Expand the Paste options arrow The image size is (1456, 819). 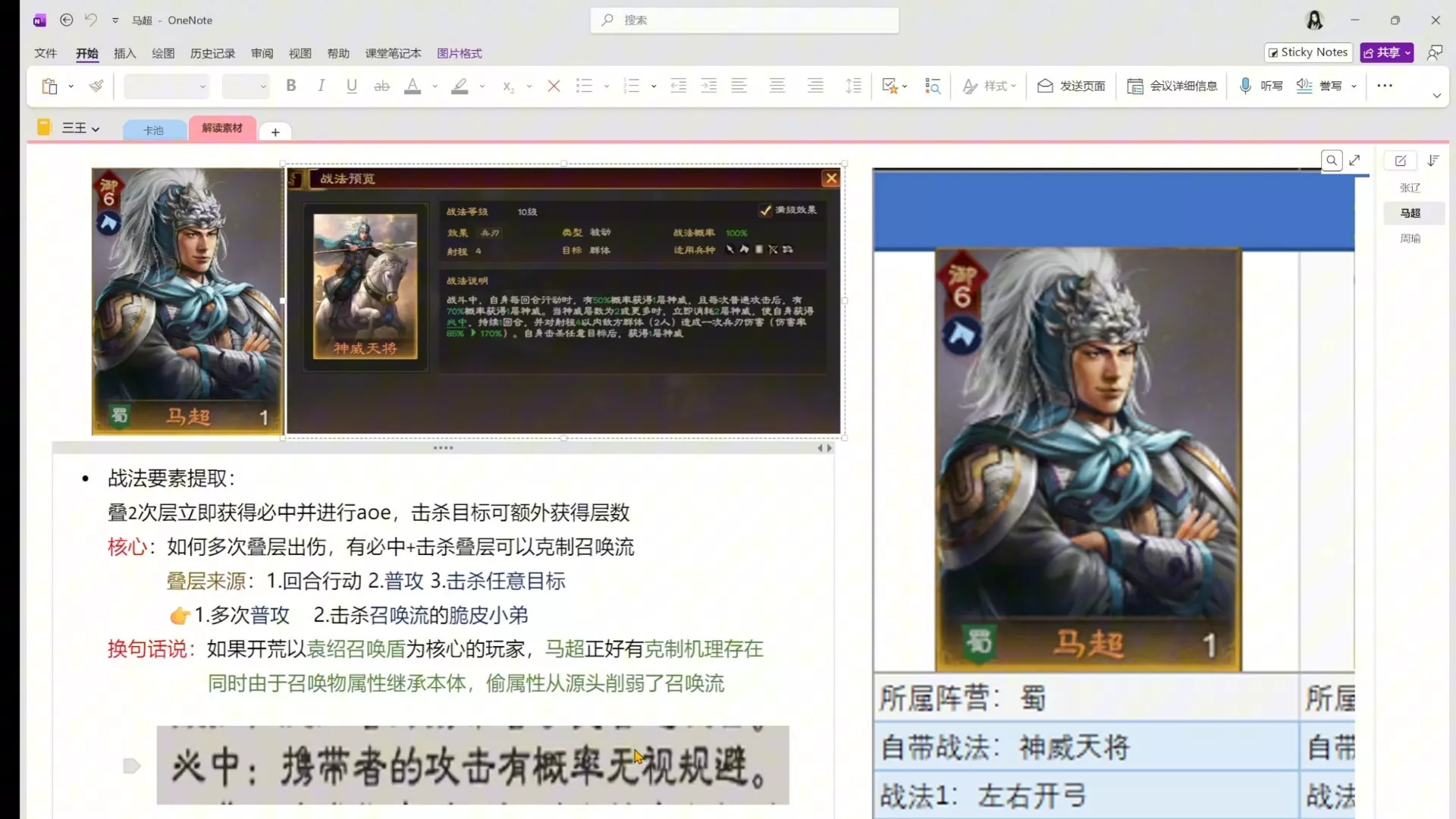(x=71, y=86)
